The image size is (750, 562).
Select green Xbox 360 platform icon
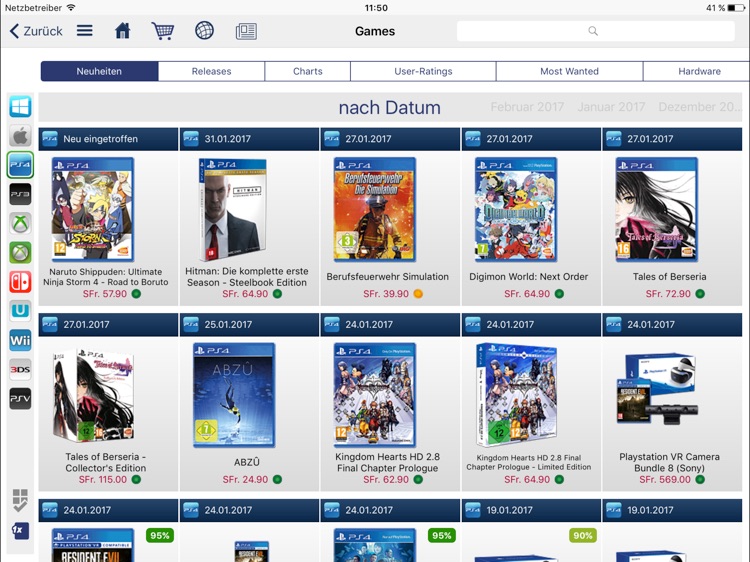[20, 253]
